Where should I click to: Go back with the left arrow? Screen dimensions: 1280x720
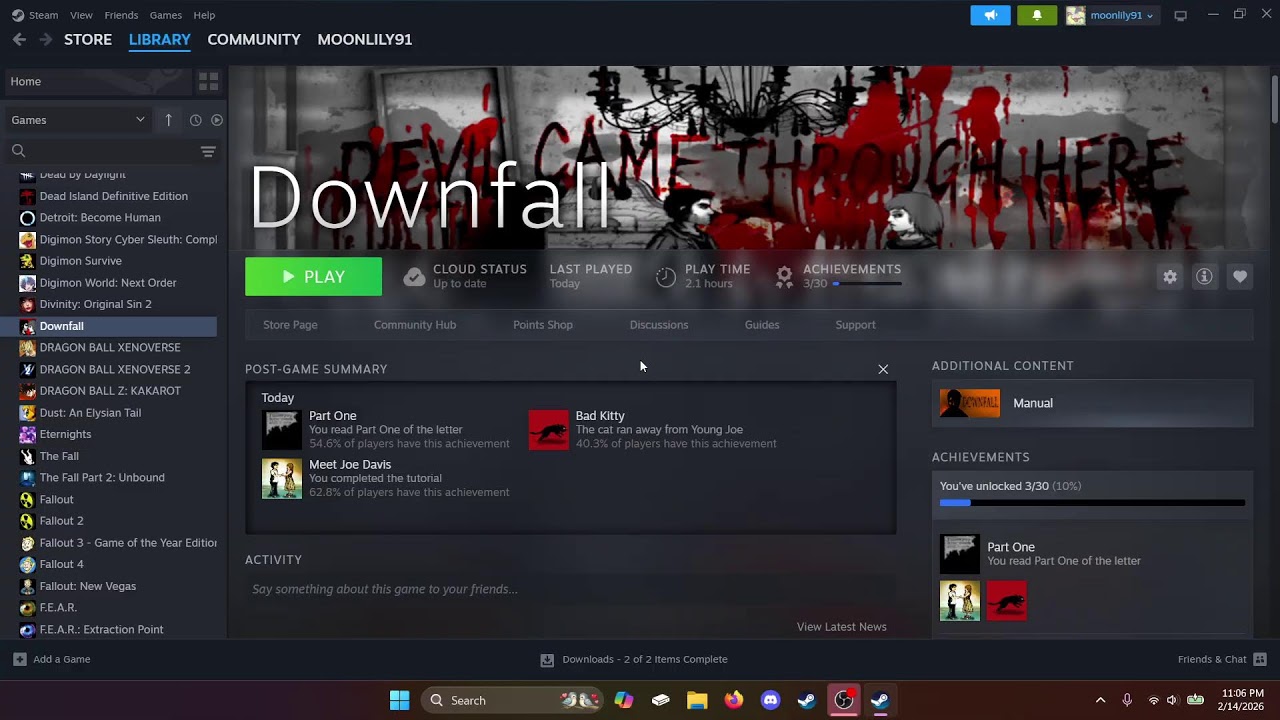[19, 39]
